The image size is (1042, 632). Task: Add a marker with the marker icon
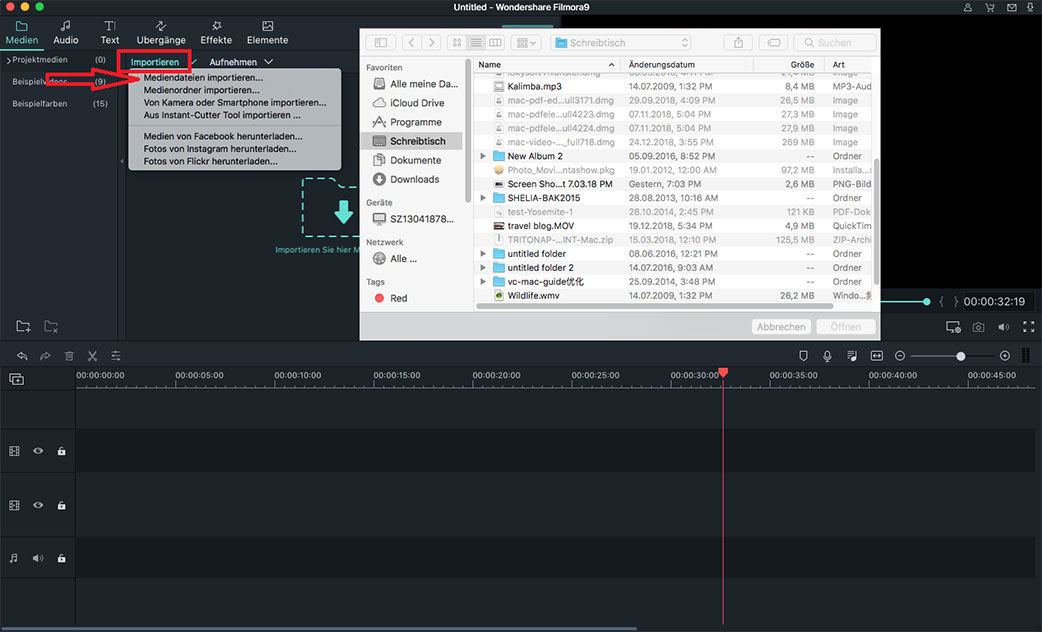click(x=803, y=356)
